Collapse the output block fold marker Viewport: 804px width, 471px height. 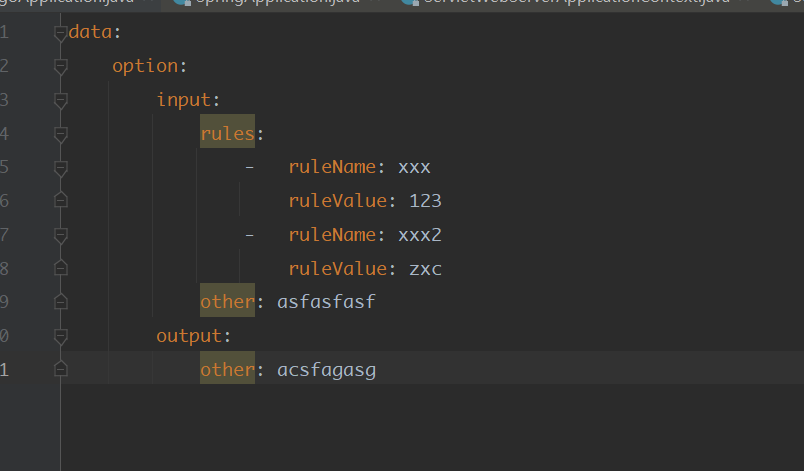click(61, 337)
